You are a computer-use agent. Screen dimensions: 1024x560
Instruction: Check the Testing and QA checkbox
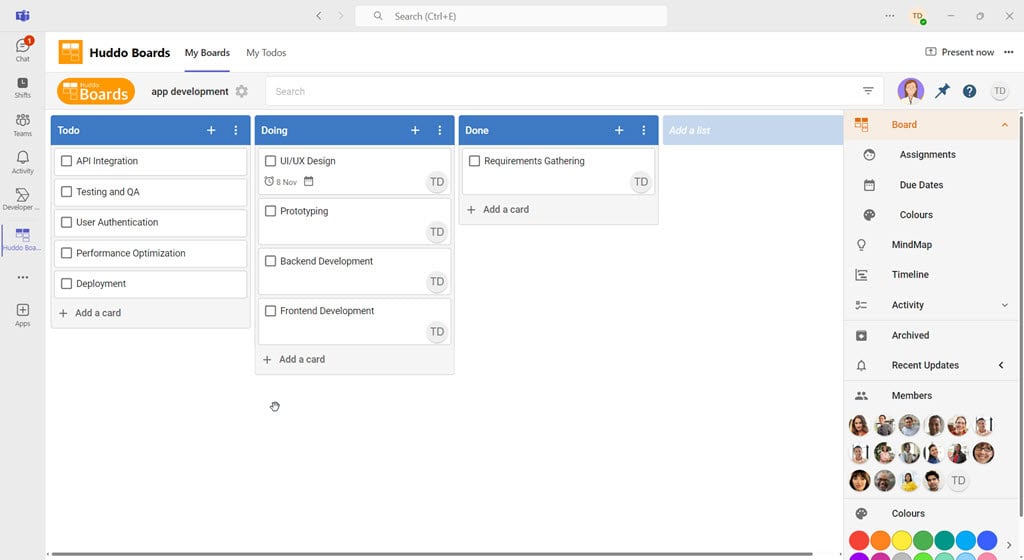pyautogui.click(x=66, y=192)
